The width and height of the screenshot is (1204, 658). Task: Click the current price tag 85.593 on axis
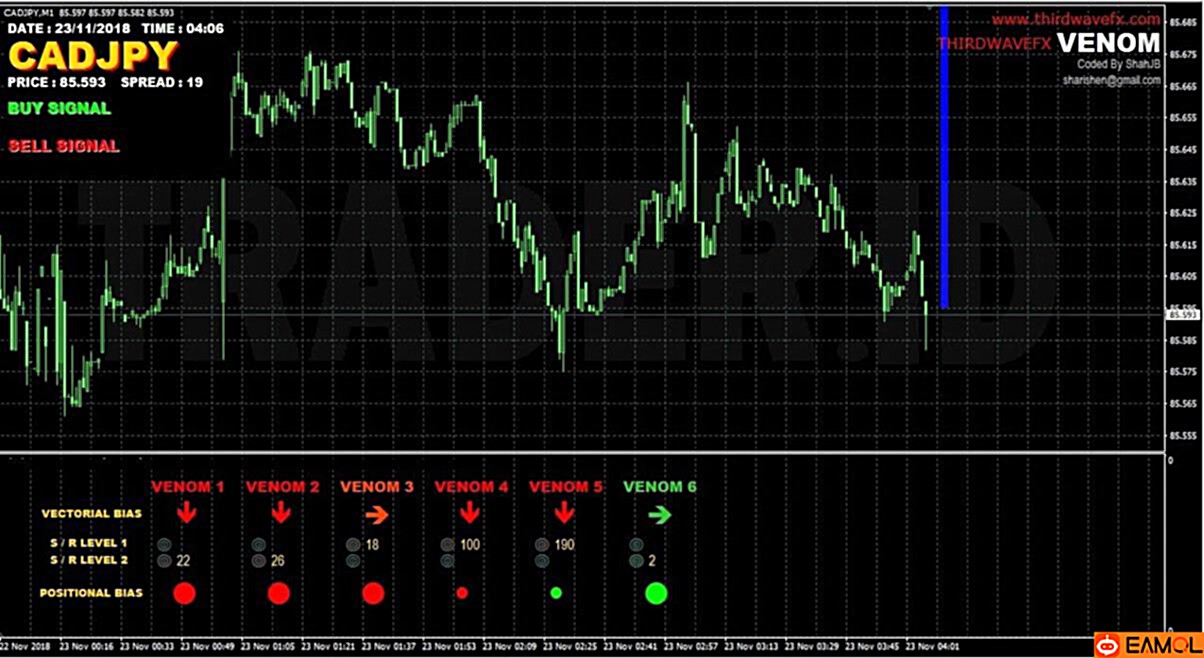(x=1185, y=314)
